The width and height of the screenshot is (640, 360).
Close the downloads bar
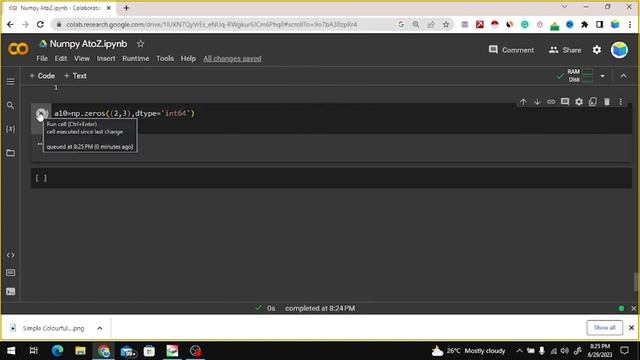tap(631, 327)
